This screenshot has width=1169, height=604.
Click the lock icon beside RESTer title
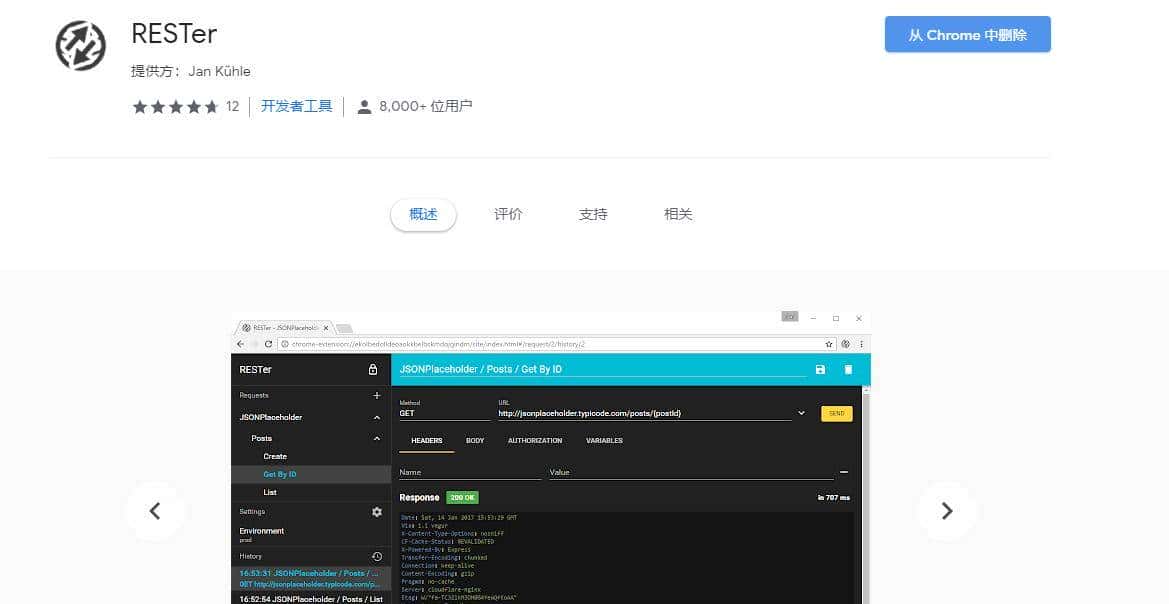click(373, 370)
